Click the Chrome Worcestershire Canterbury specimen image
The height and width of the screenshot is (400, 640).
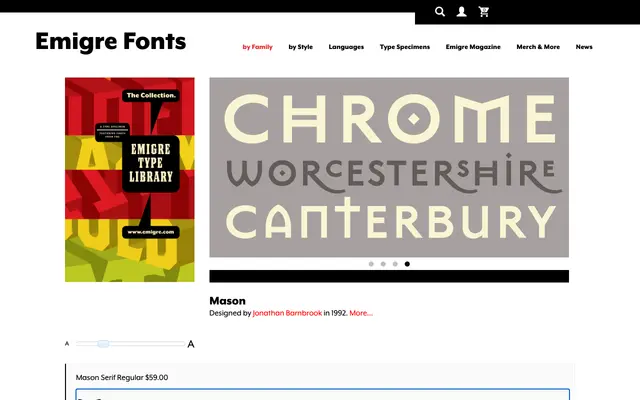click(389, 167)
